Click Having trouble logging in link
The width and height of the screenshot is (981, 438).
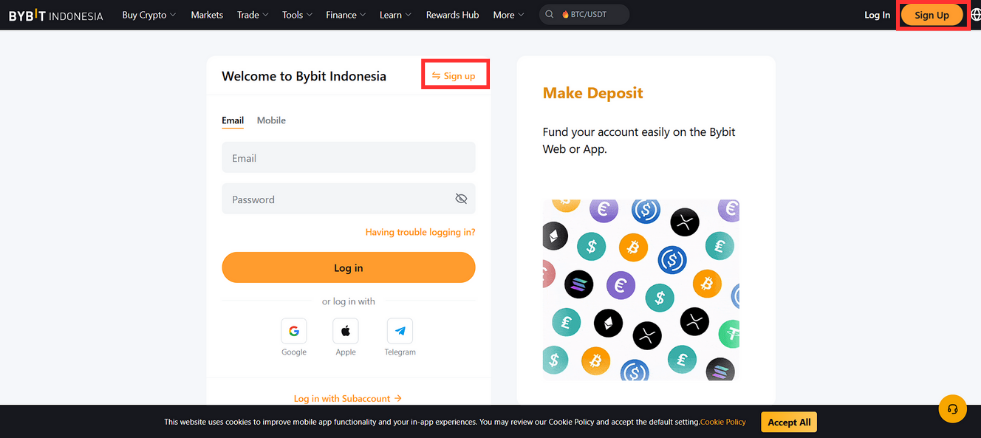pyautogui.click(x=420, y=232)
